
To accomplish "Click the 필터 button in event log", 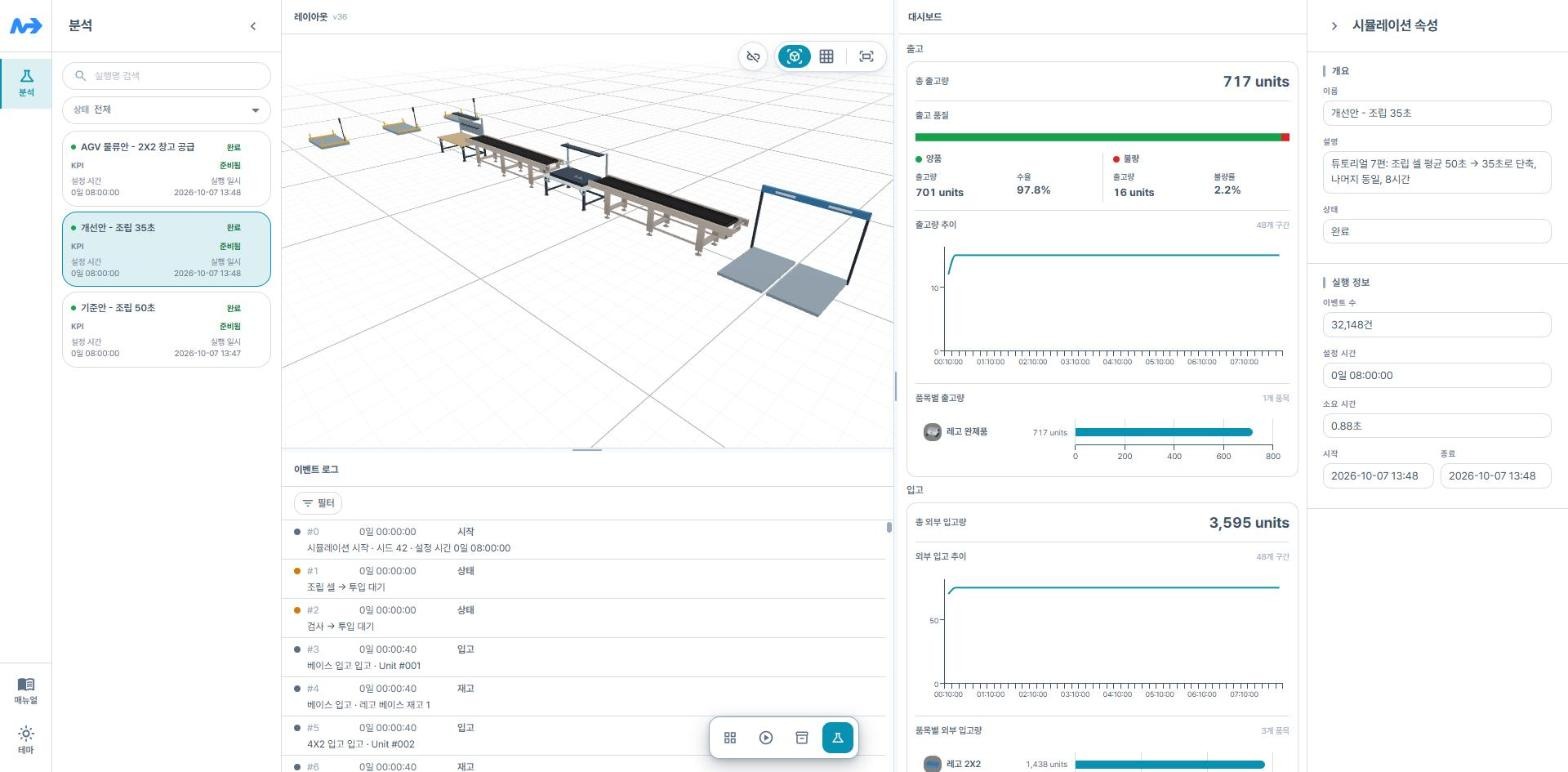I will click(x=318, y=503).
